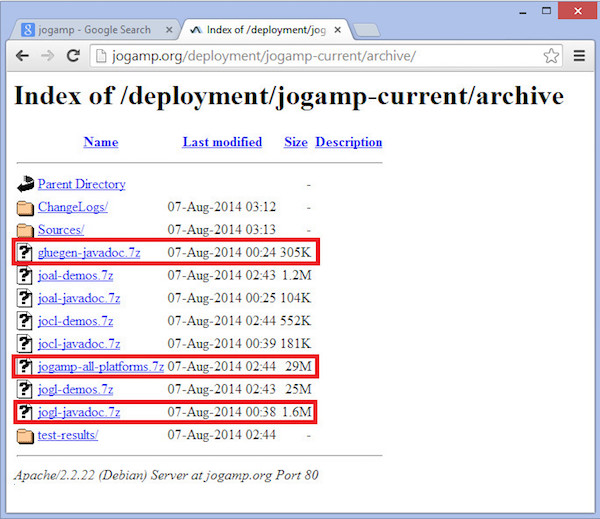Screen dimensions: 600x519
Task: Click the page info icon in address bar
Action: [x=101, y=56]
